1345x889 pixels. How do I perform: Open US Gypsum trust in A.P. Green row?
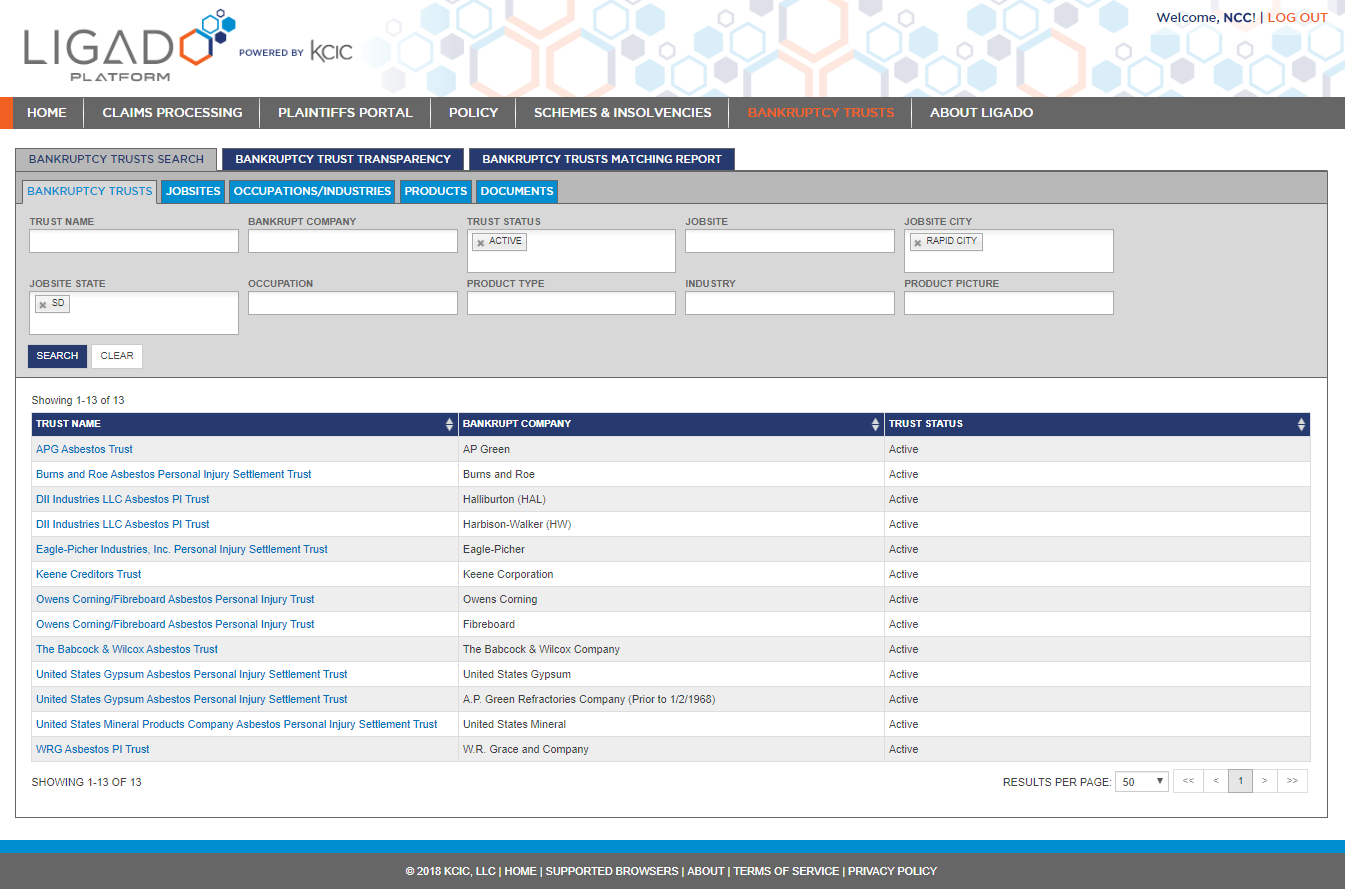192,699
